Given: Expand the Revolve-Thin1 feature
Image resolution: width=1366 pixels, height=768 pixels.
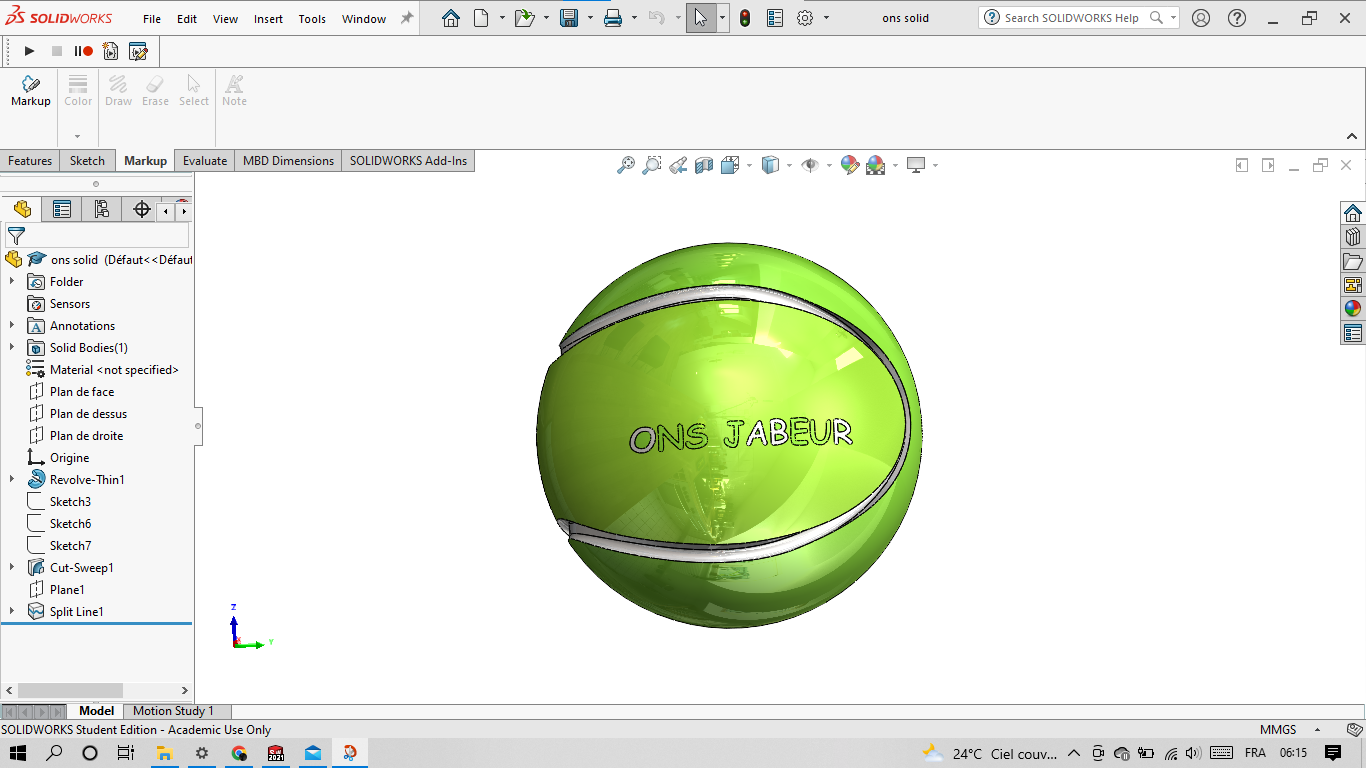Looking at the screenshot, I should pos(12,480).
